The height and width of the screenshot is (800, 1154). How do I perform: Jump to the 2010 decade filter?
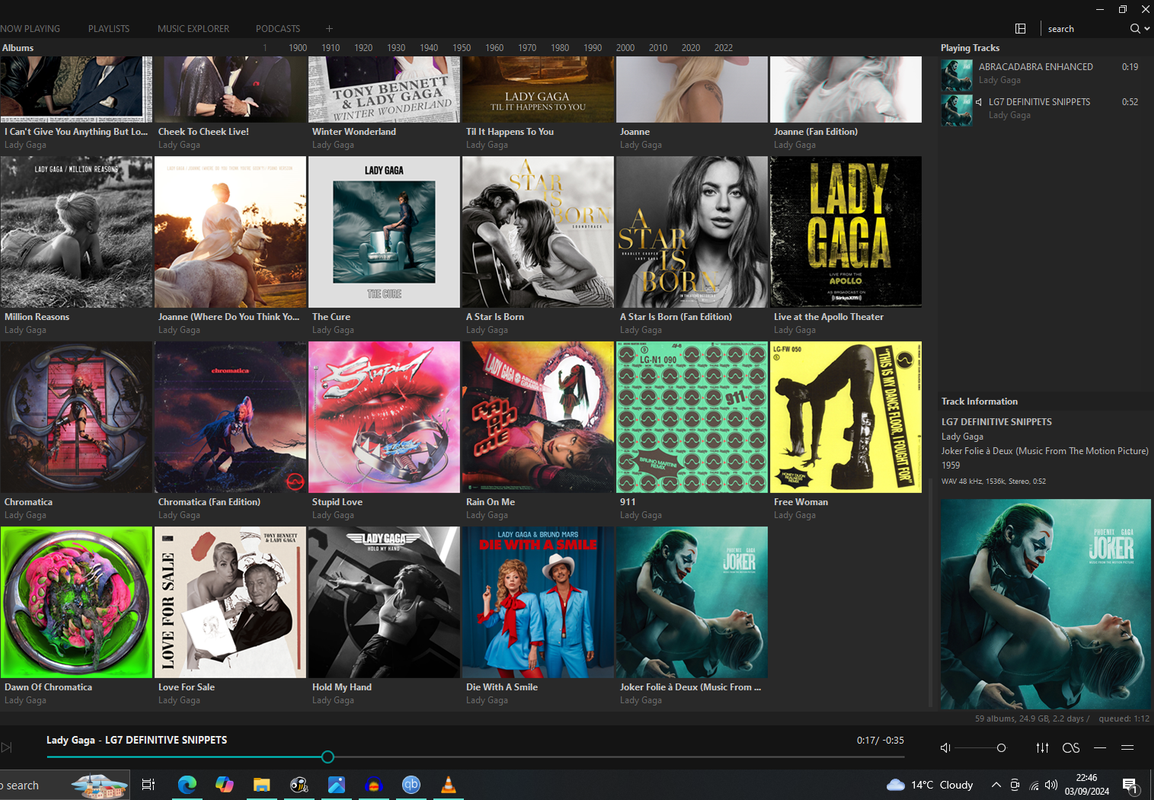(x=658, y=48)
